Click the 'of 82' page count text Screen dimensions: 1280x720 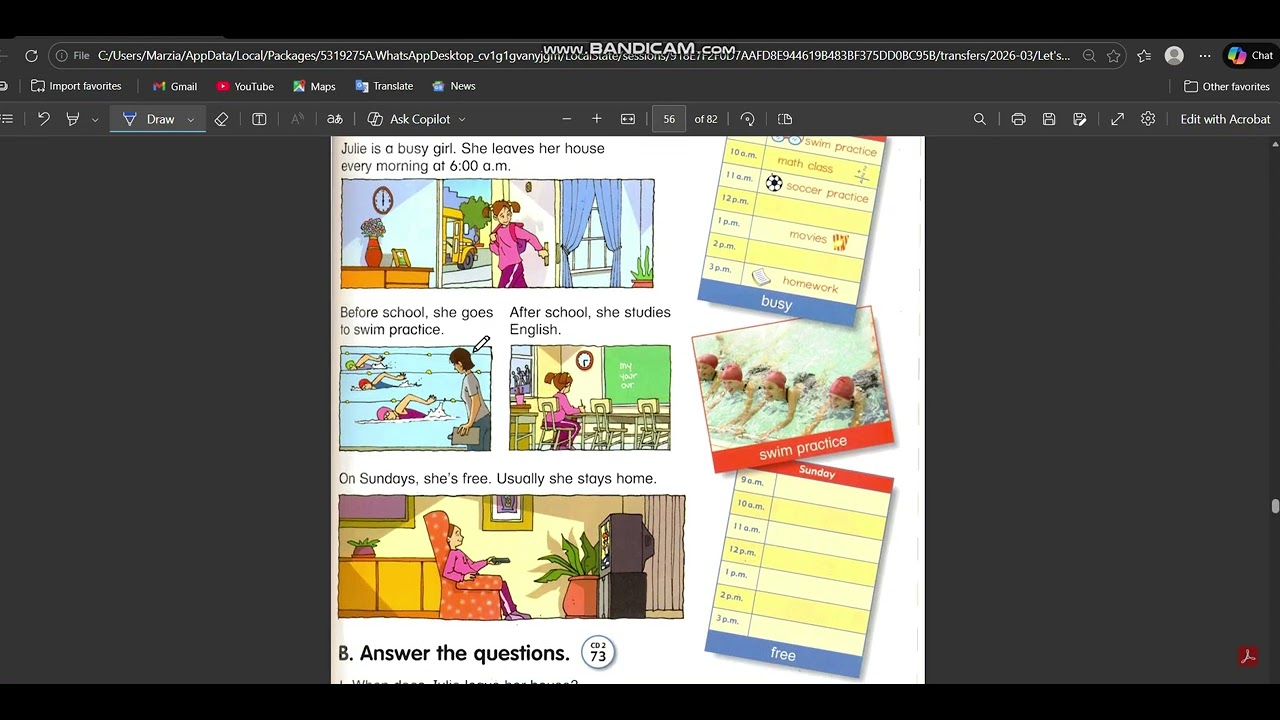point(706,119)
